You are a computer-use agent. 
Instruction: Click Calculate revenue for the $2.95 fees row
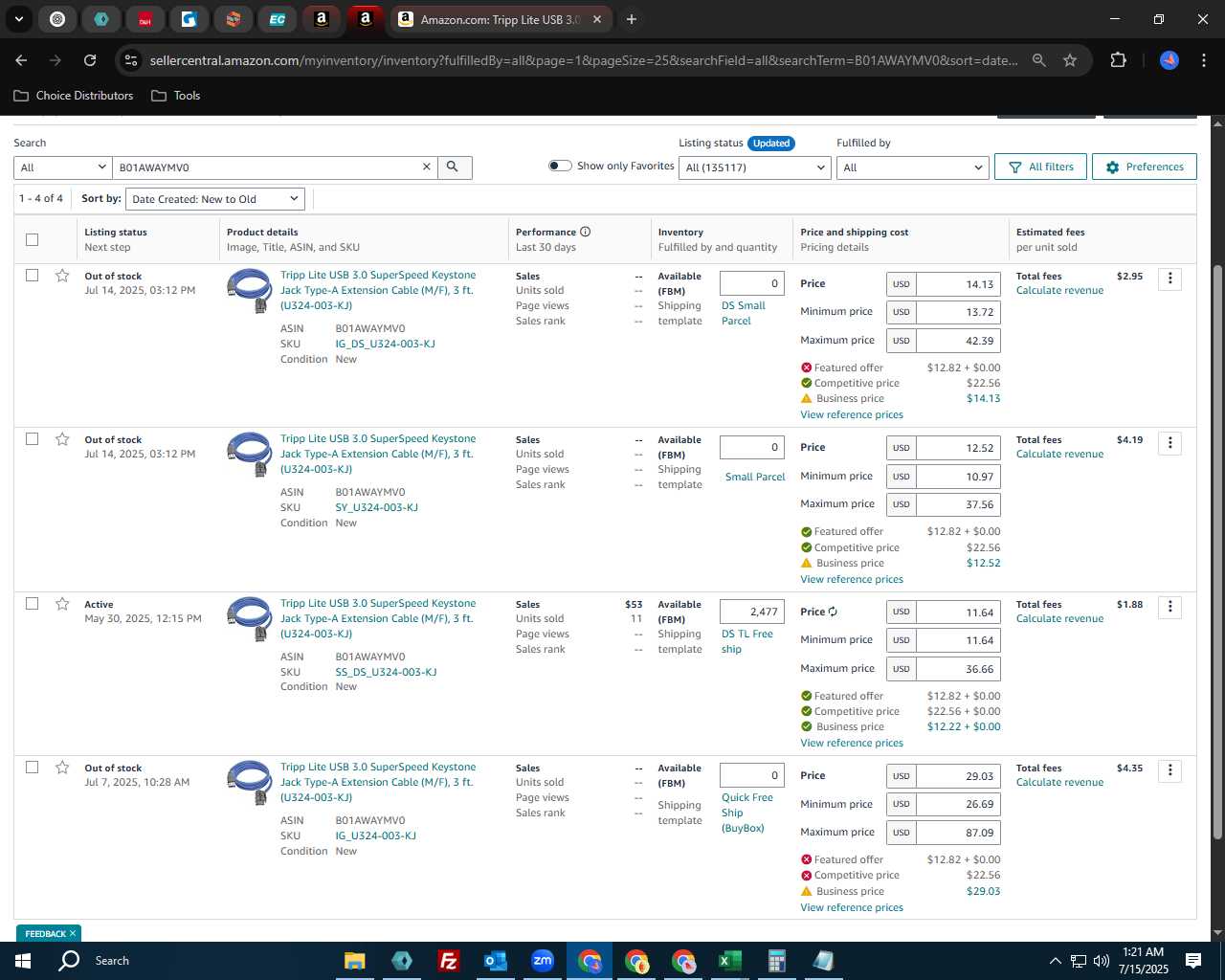point(1059,290)
